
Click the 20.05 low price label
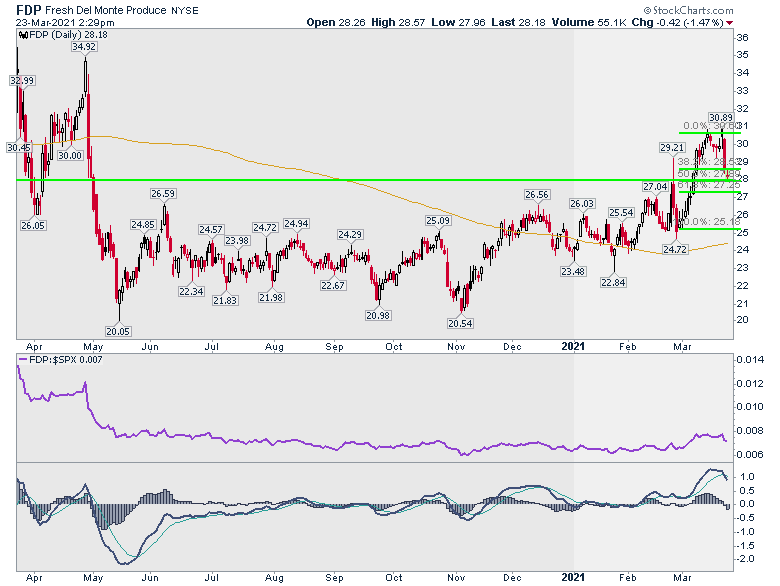(118, 331)
